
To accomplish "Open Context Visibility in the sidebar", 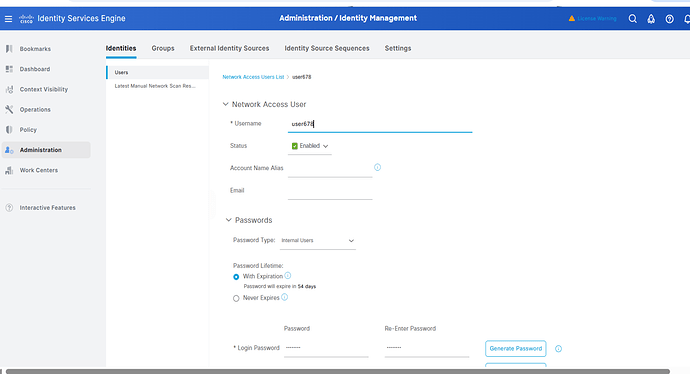I will click(x=44, y=89).
